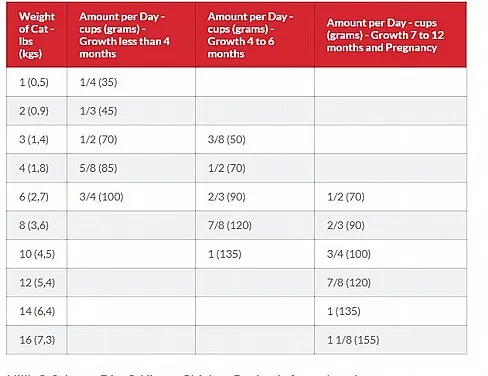Click the 7/8 (120) cell in the 8 lbs row

point(255,225)
